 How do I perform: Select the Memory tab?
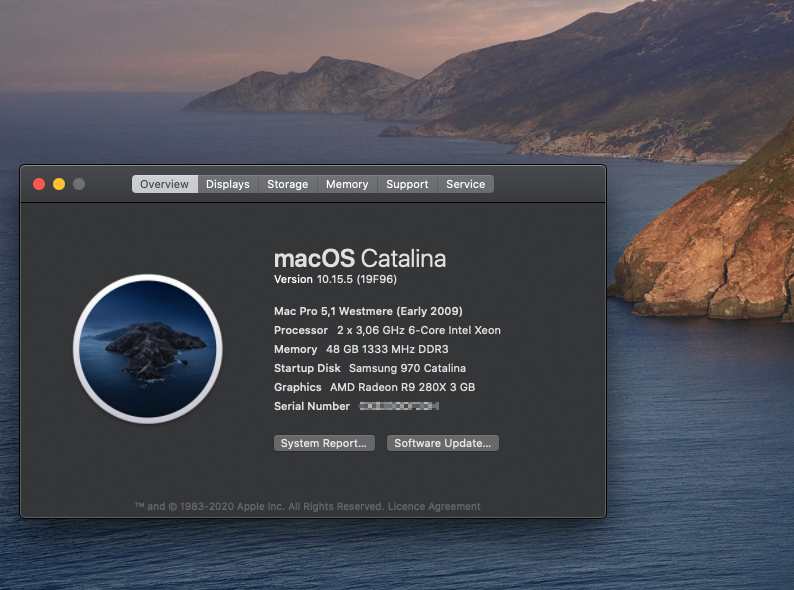click(347, 184)
